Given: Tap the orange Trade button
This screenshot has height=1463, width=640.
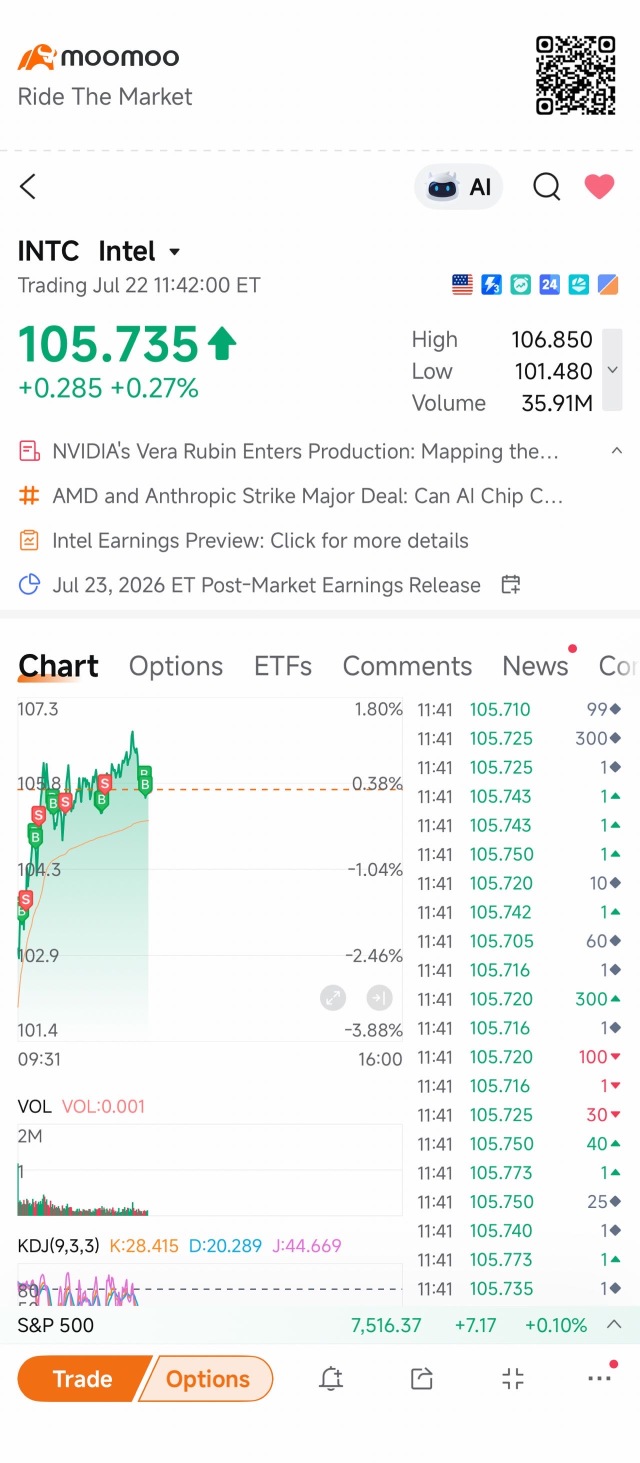Looking at the screenshot, I should tap(83, 1379).
